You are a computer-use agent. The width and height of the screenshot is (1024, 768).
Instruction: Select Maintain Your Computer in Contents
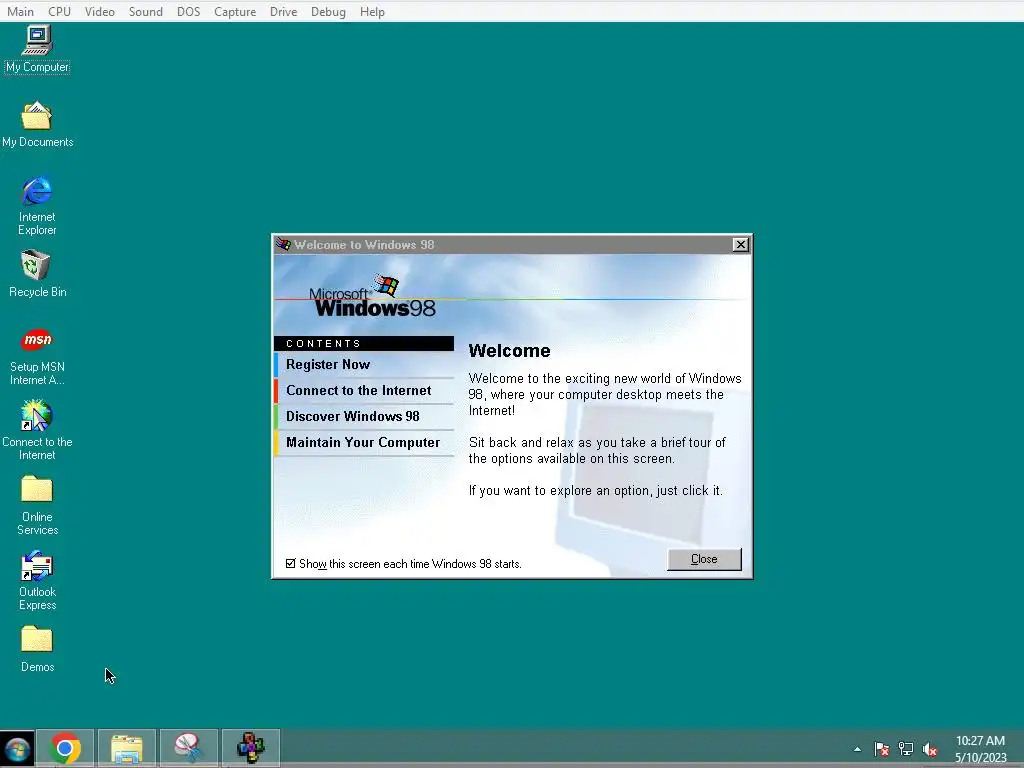point(364,443)
